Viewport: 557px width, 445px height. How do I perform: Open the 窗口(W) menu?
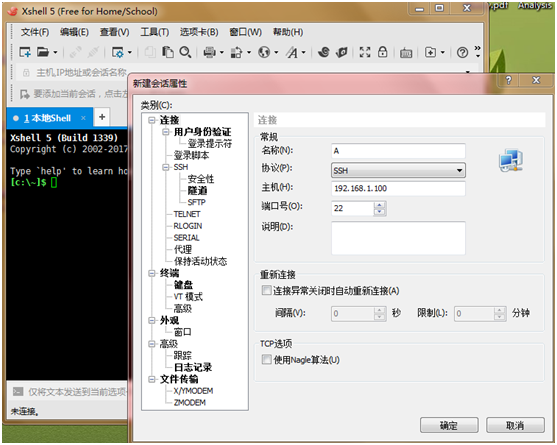tap(245, 32)
